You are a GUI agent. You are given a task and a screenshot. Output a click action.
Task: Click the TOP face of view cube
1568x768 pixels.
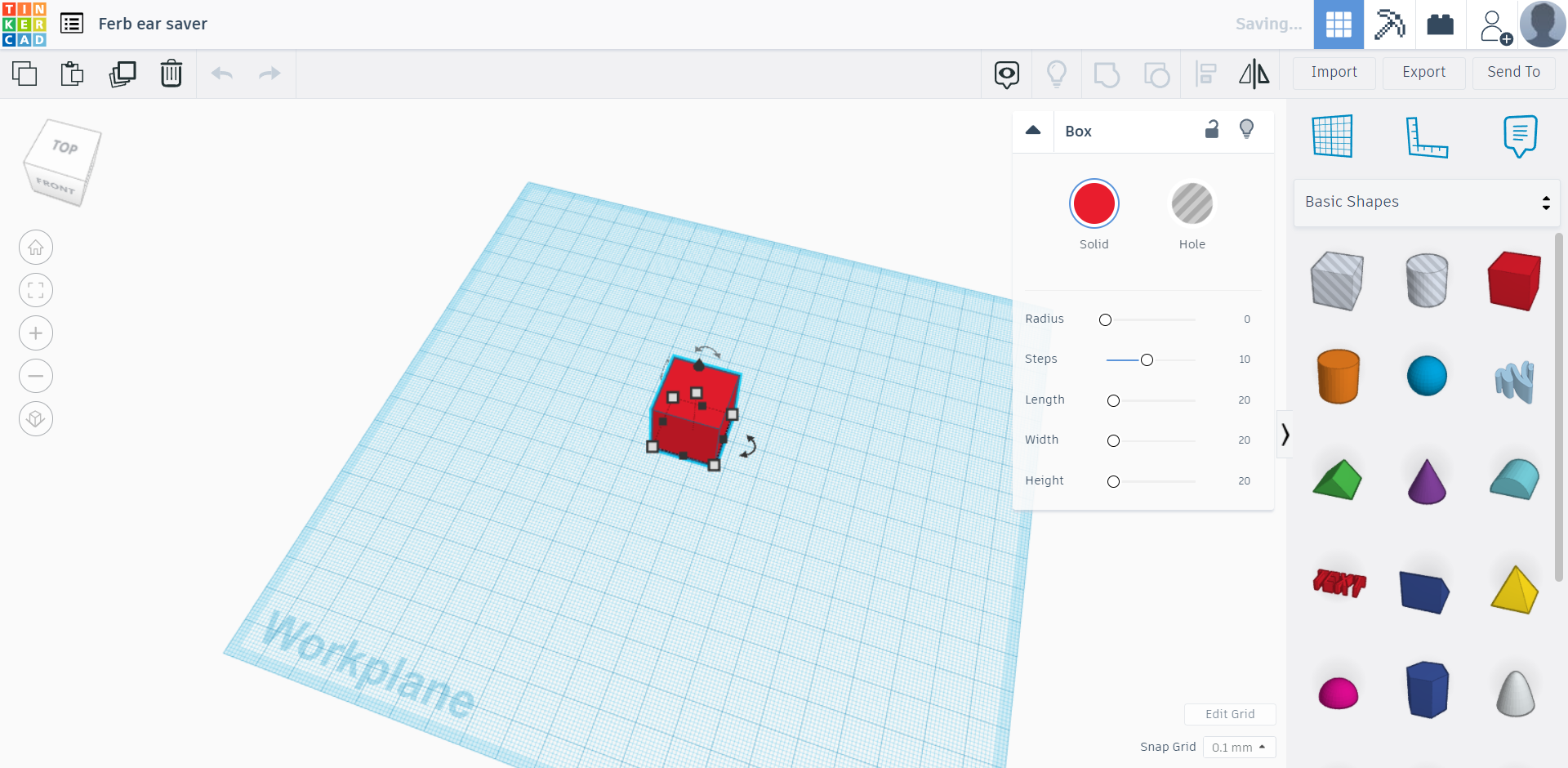tap(65, 147)
